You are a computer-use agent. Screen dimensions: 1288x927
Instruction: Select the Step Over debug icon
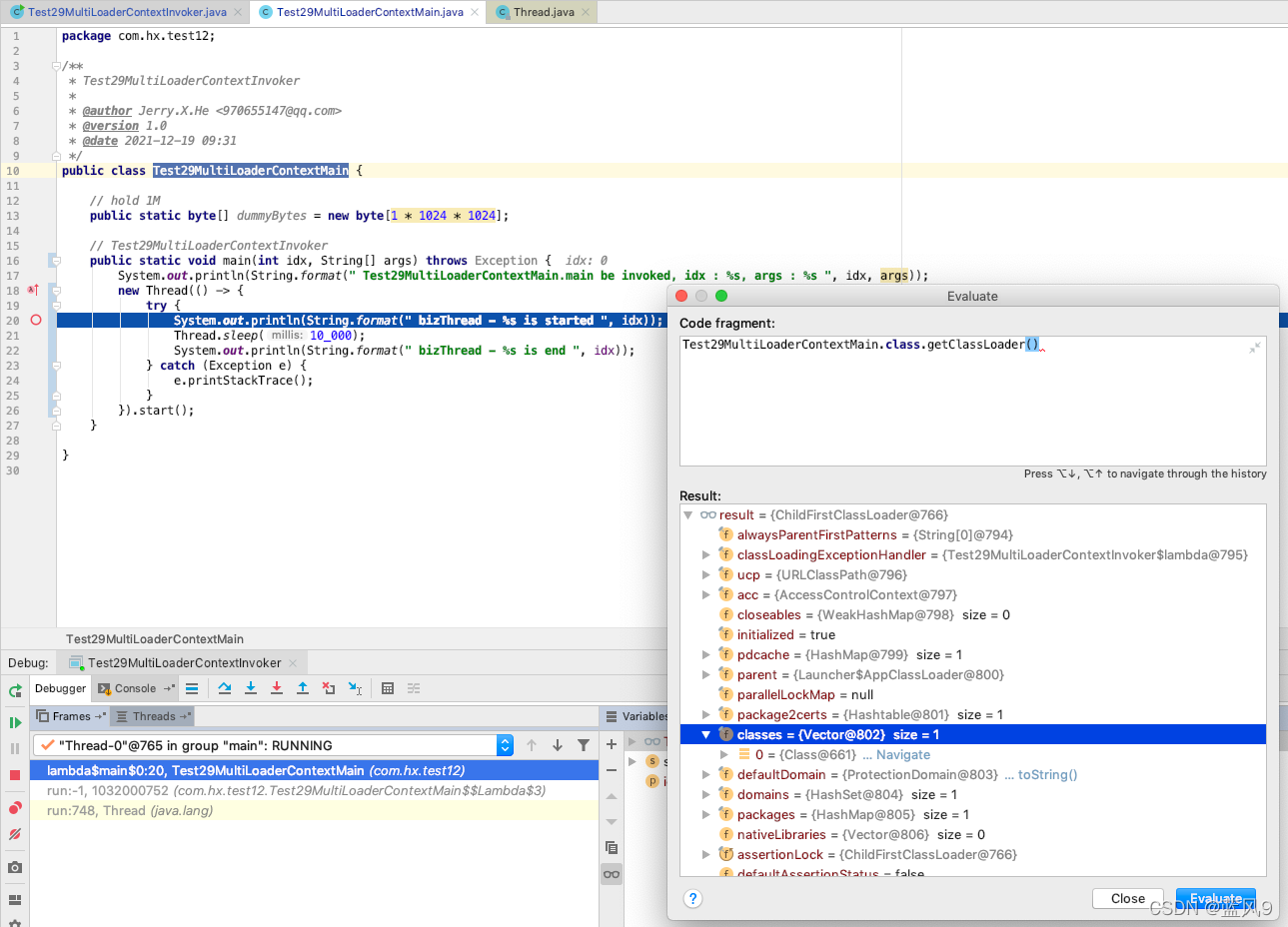point(225,688)
